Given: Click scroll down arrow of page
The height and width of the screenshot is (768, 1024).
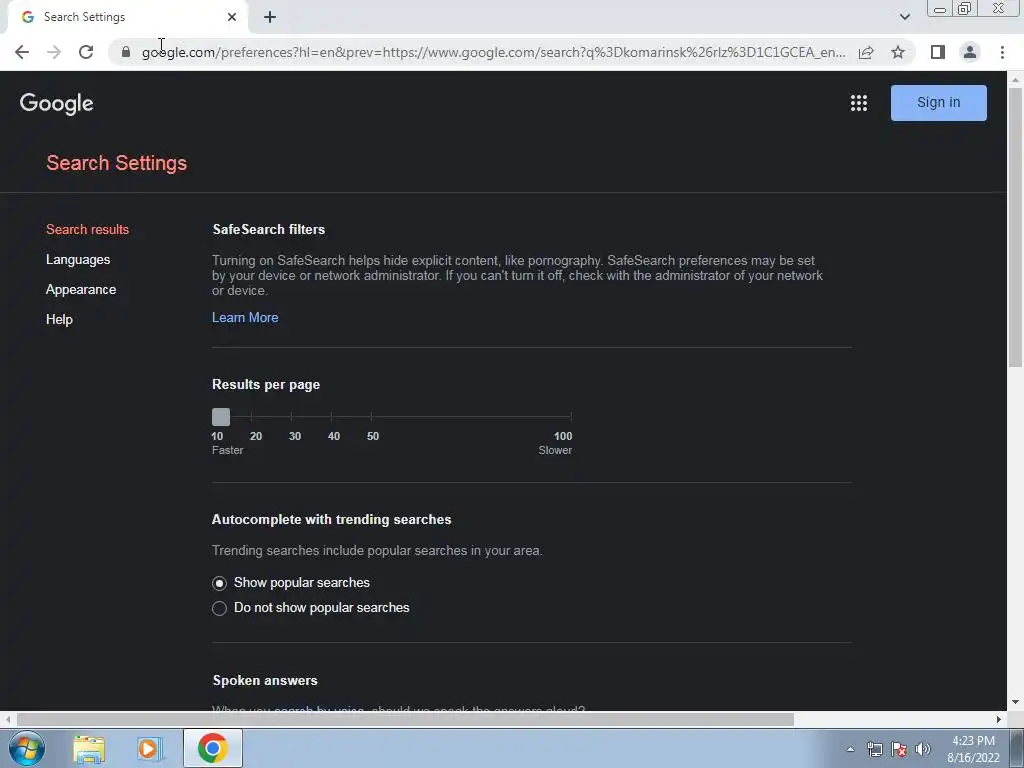Looking at the screenshot, I should (x=1016, y=703).
